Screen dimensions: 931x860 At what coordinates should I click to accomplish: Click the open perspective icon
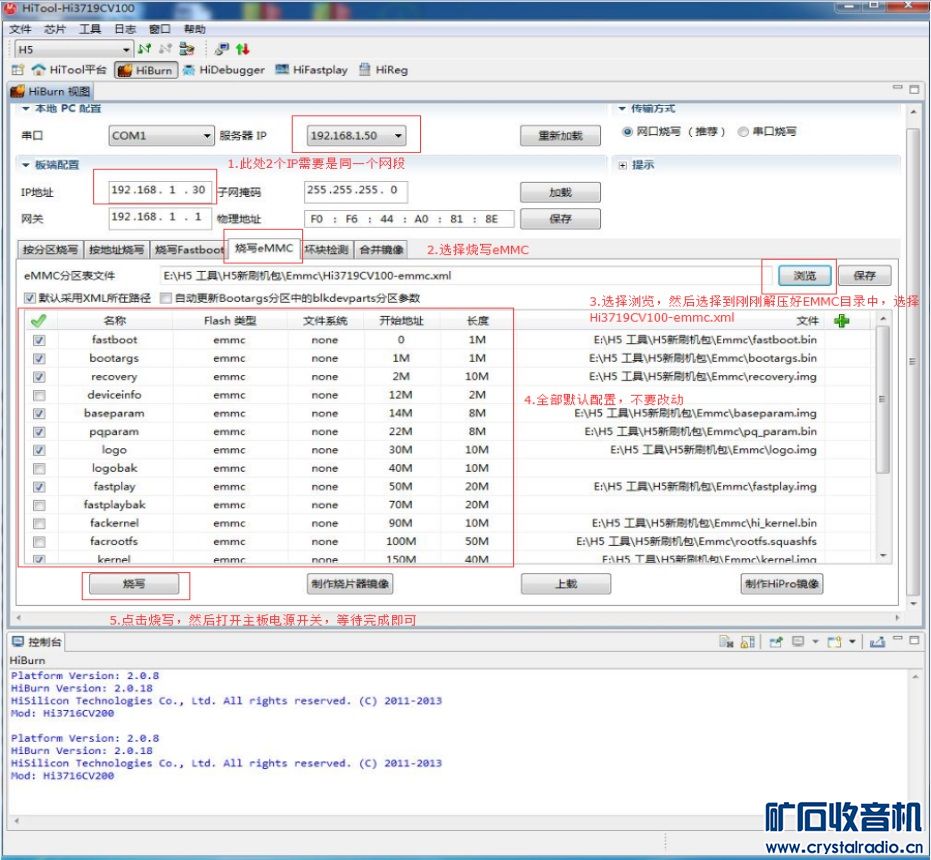[x=18, y=70]
